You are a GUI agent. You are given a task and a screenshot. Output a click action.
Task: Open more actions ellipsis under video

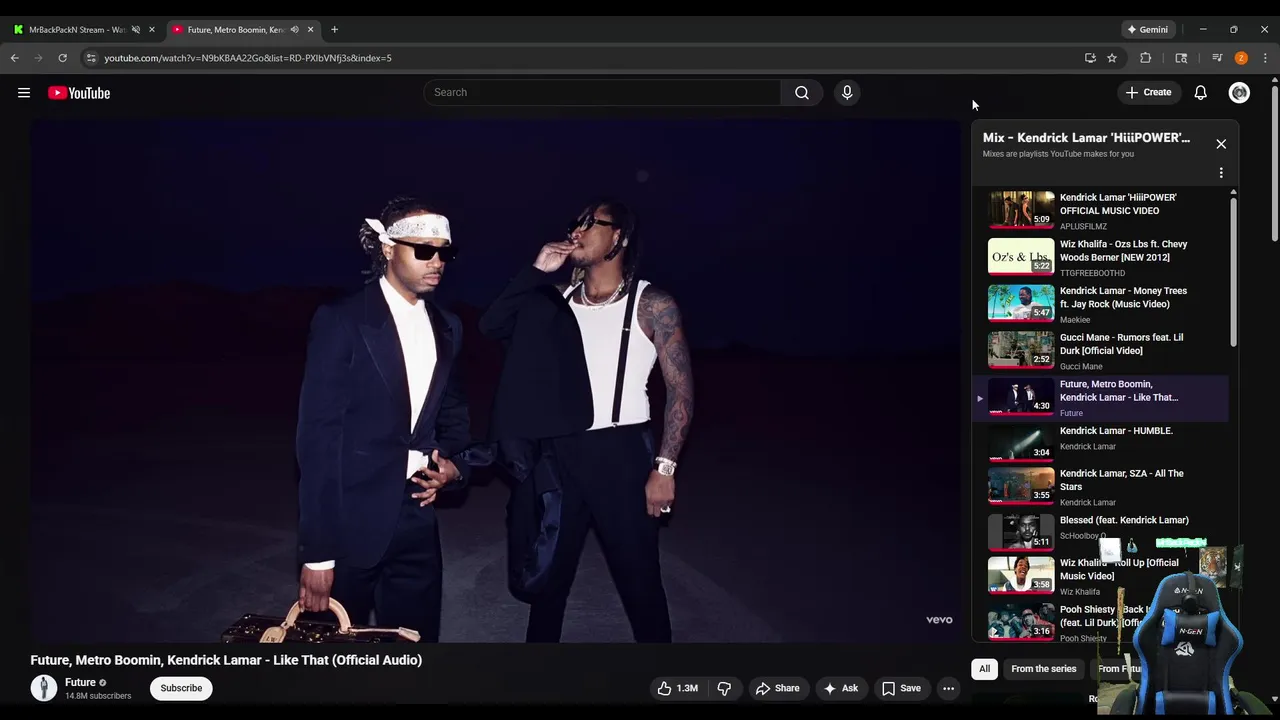tap(949, 688)
